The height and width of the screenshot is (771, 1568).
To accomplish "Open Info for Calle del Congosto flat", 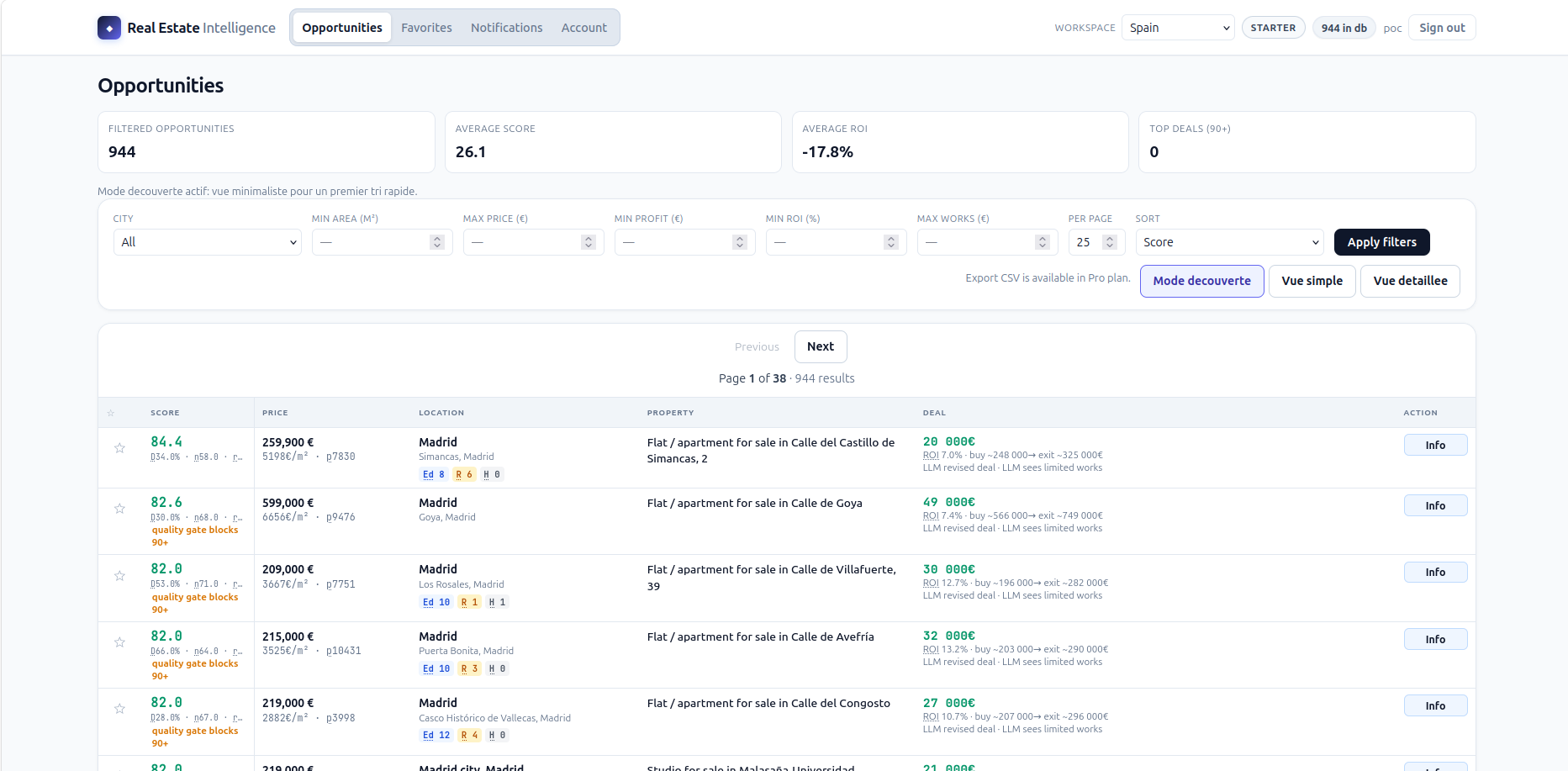I will point(1435,705).
